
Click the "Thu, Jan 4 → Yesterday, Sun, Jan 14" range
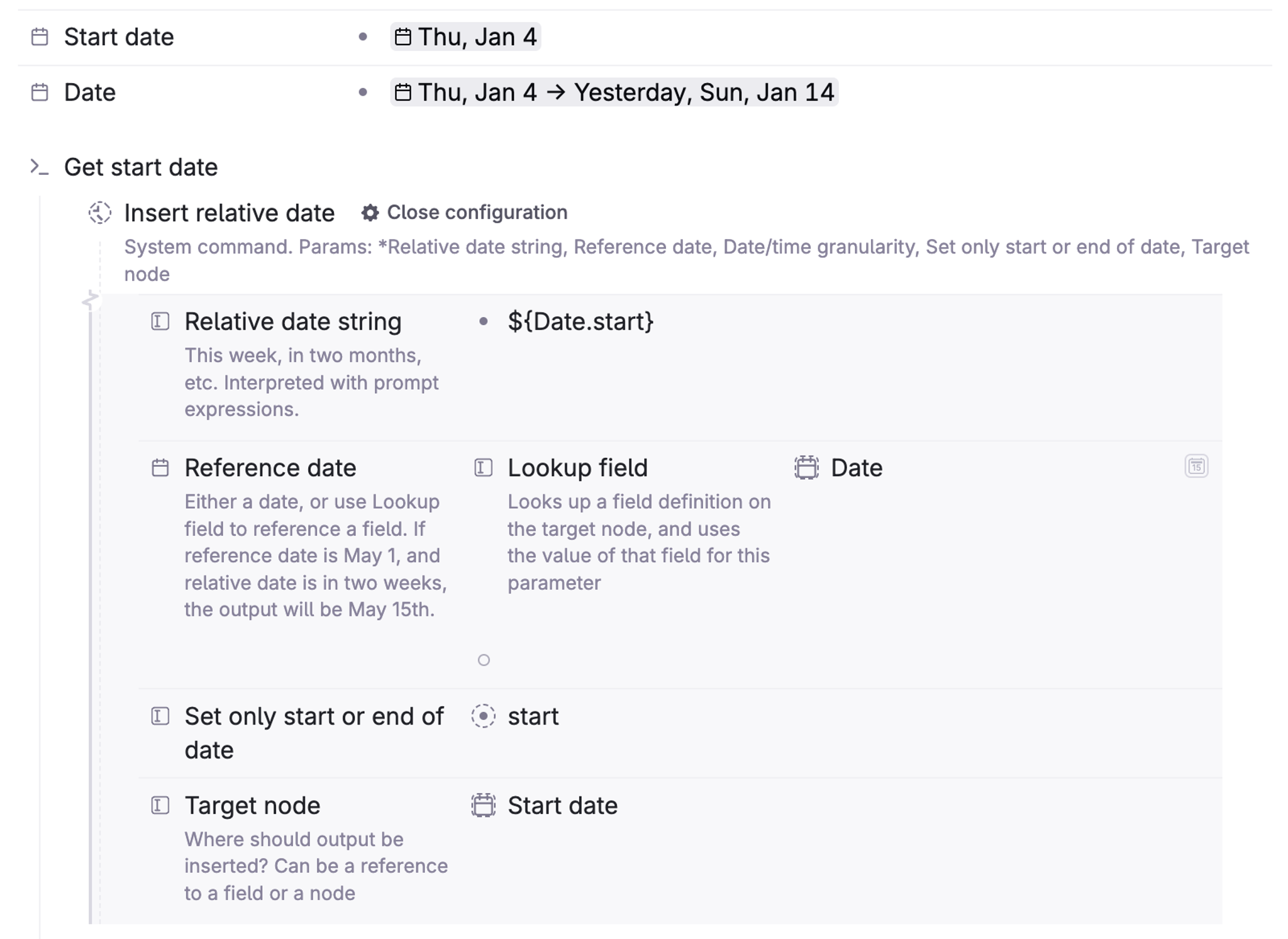pyautogui.click(x=613, y=92)
